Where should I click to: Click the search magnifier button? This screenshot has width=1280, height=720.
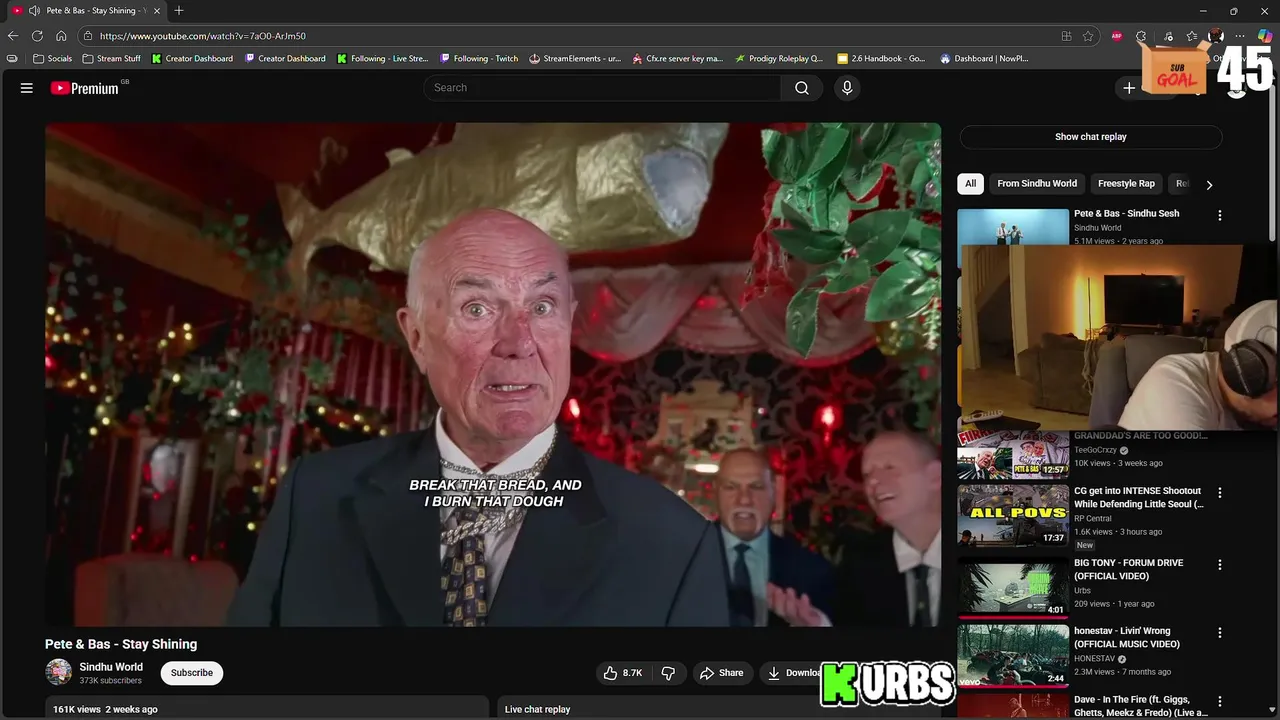coord(802,88)
